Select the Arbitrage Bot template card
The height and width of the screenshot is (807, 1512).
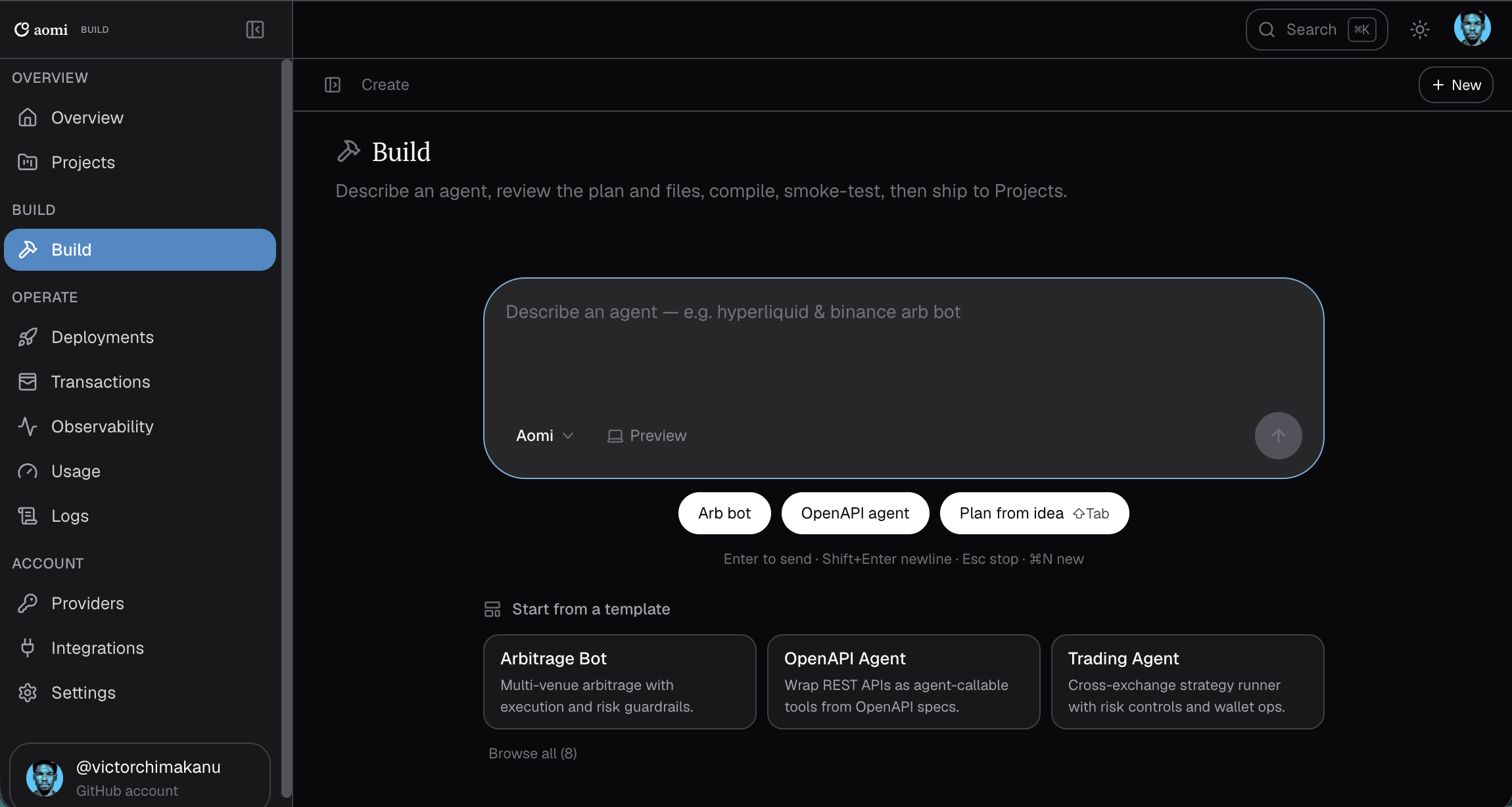pos(619,681)
